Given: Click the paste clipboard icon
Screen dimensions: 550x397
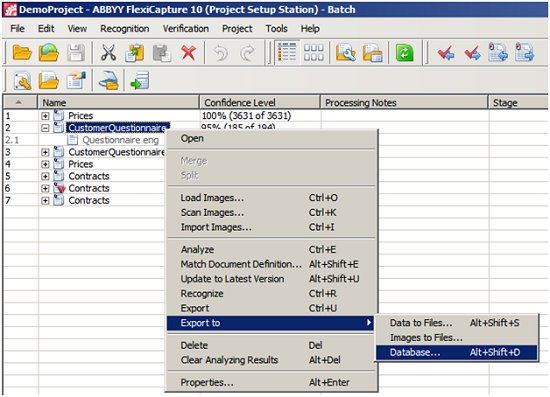Looking at the screenshot, I should click(x=162, y=53).
